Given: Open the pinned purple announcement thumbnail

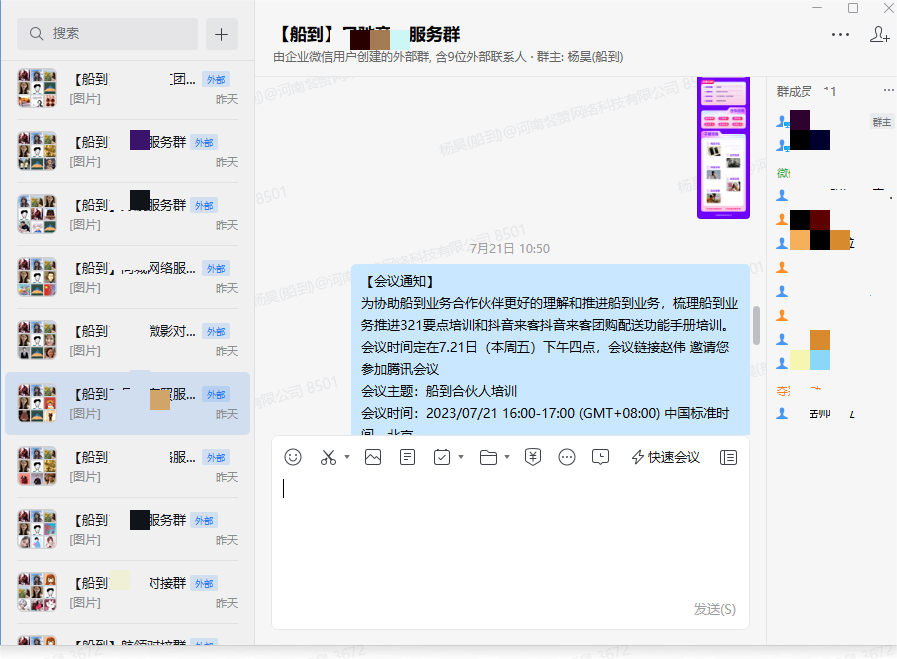Looking at the screenshot, I should coord(723,150).
